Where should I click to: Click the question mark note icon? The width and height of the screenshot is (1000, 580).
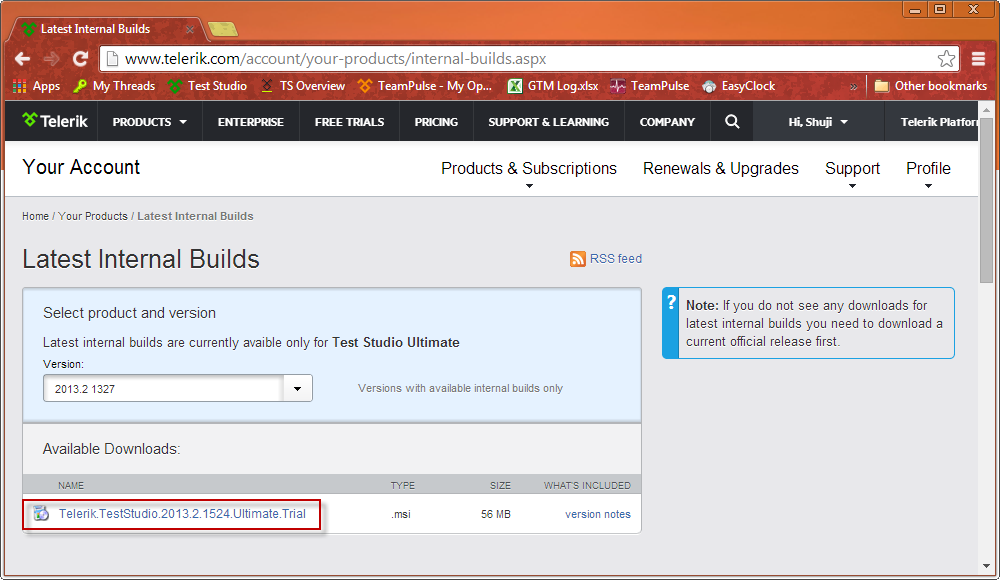(x=671, y=302)
